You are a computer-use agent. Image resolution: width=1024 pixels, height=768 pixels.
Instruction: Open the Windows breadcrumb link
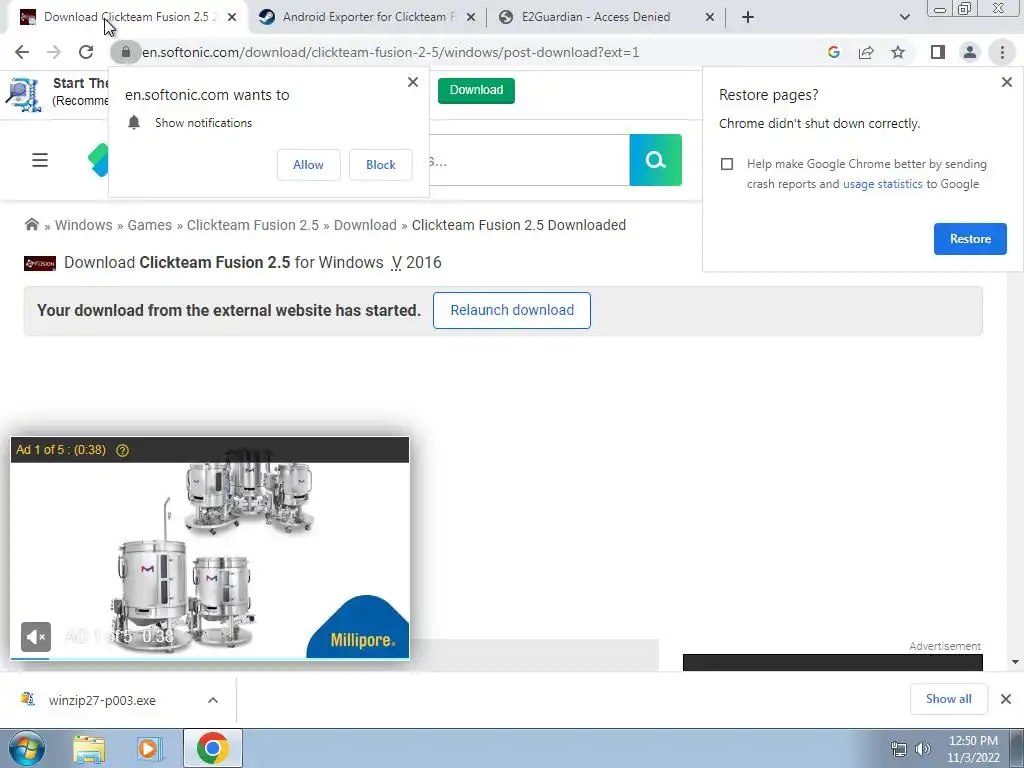point(84,225)
